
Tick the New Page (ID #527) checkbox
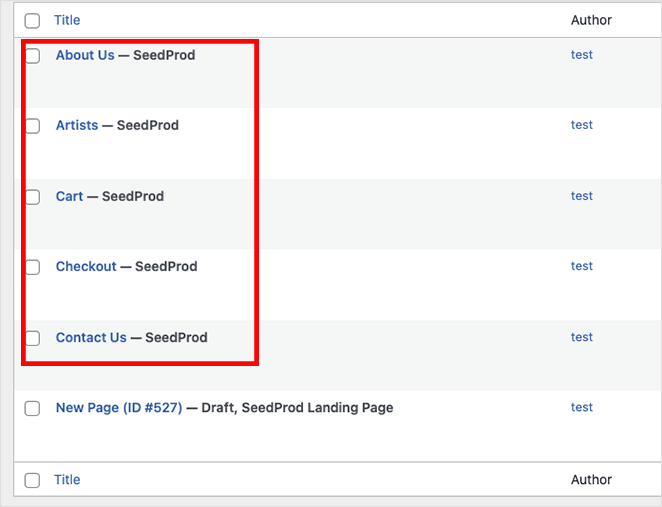pyautogui.click(x=32, y=408)
